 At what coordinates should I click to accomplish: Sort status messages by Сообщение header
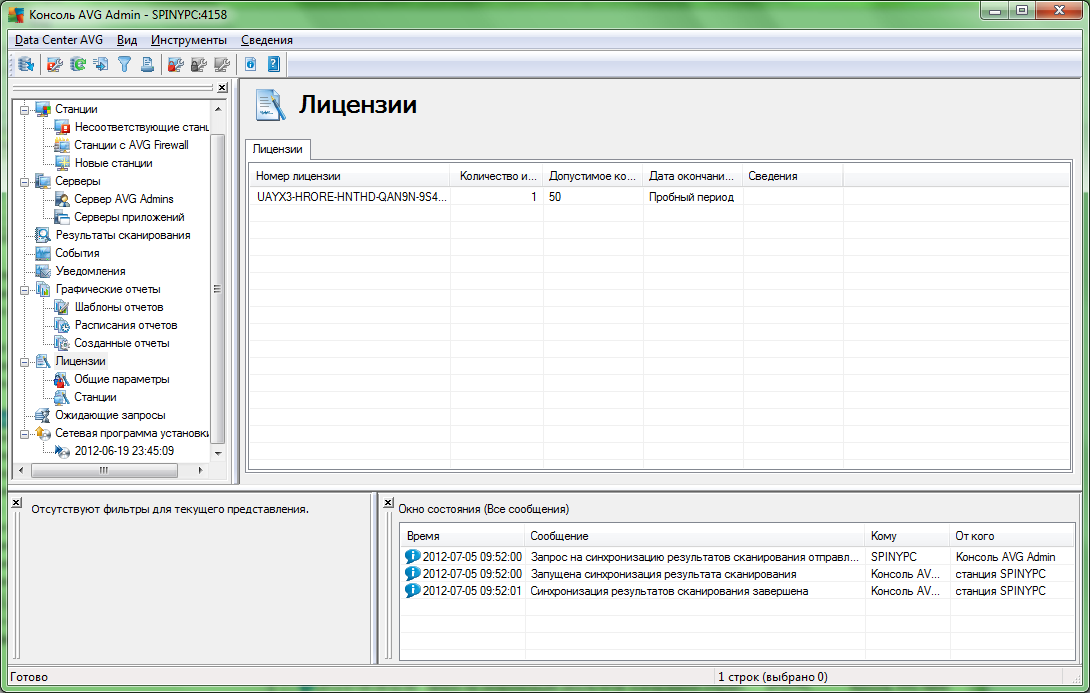tap(694, 536)
